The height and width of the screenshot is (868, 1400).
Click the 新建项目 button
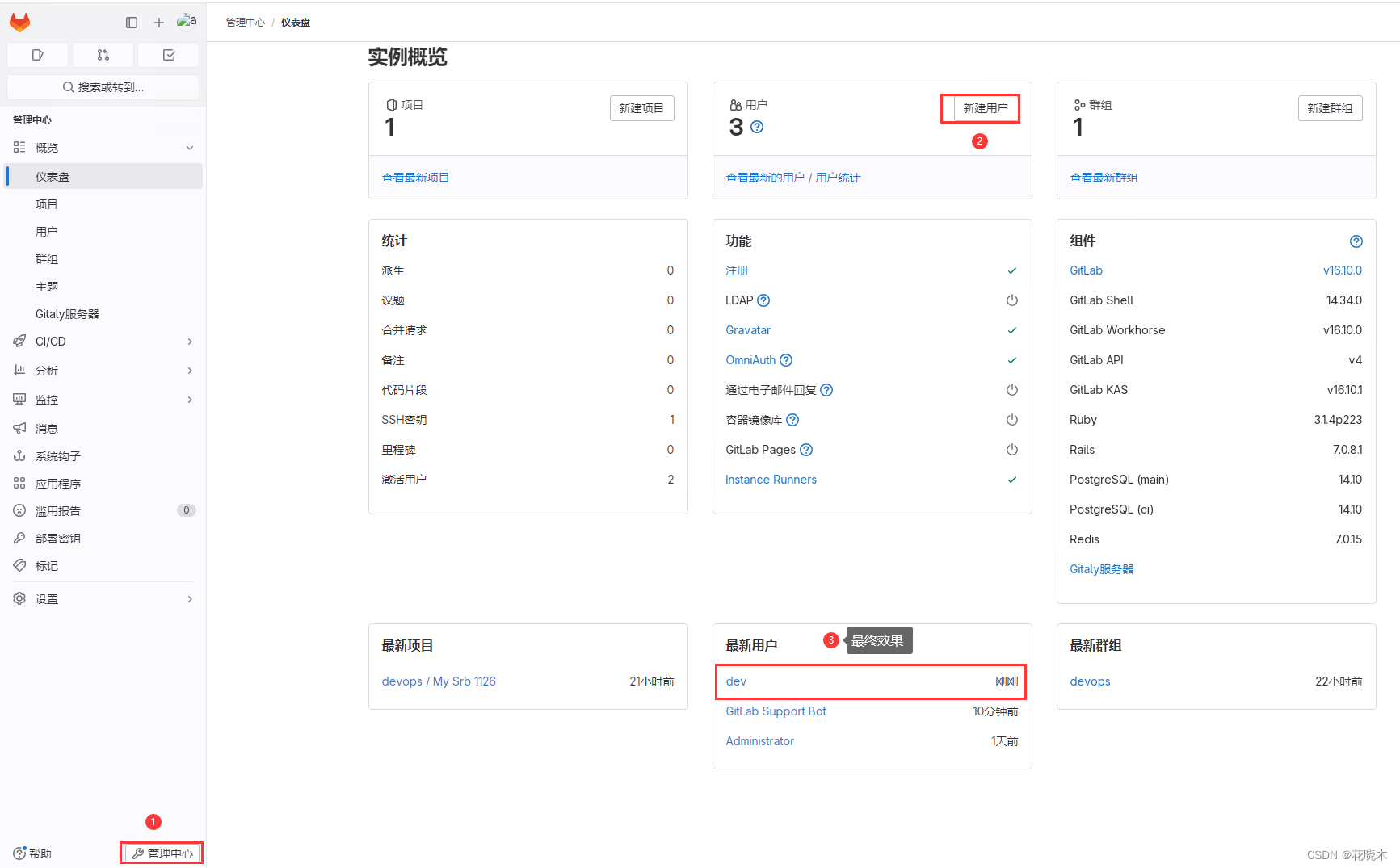point(641,108)
